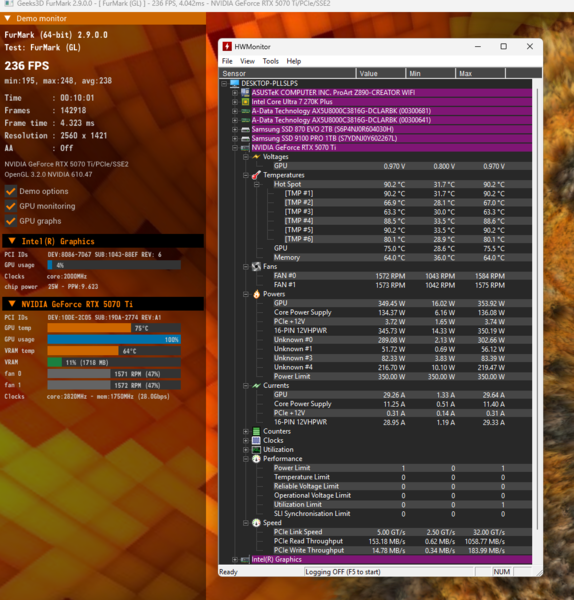574x600 pixels.
Task: Toggle the GPU graphs checkbox
Action: pos(11,221)
